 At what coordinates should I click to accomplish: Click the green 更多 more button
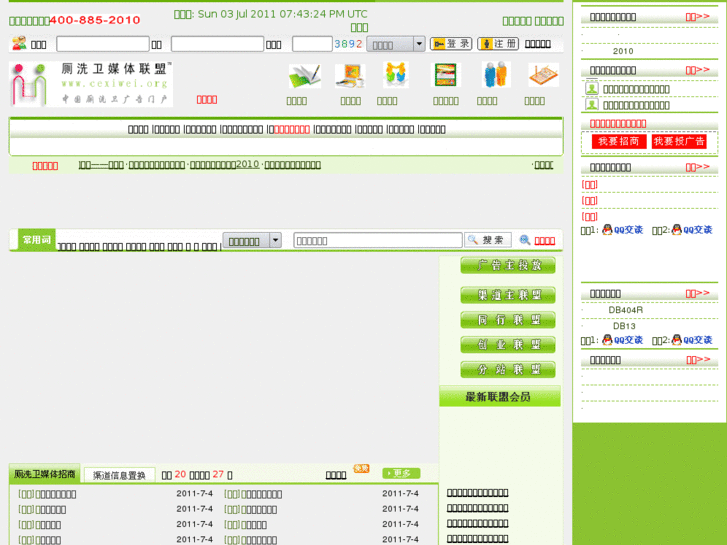[401, 473]
